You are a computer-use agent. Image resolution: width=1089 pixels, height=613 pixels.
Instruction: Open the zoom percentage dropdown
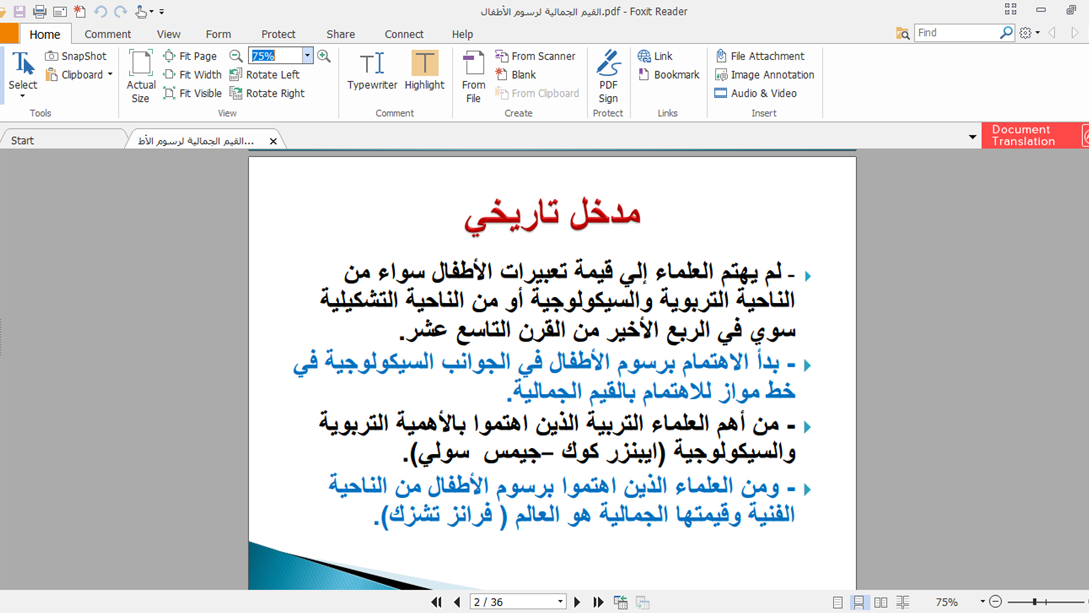[x=307, y=56]
